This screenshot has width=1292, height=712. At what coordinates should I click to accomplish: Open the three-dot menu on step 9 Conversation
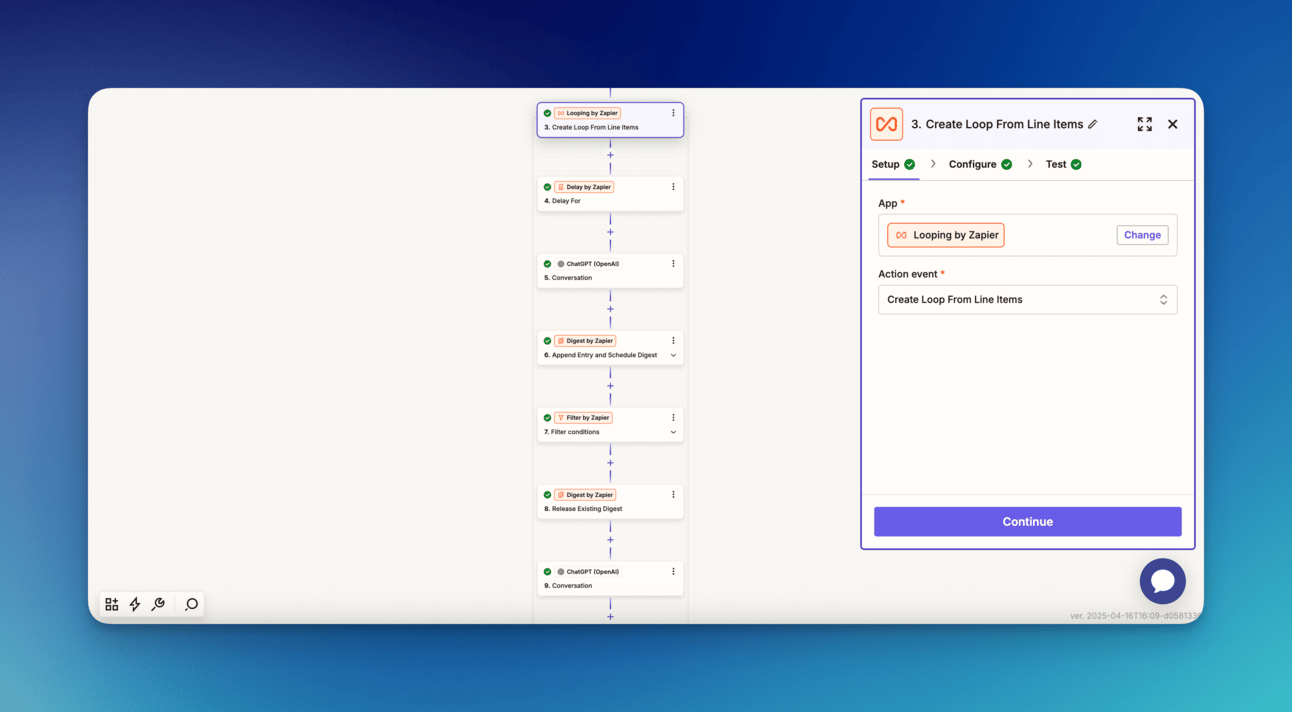pos(673,572)
